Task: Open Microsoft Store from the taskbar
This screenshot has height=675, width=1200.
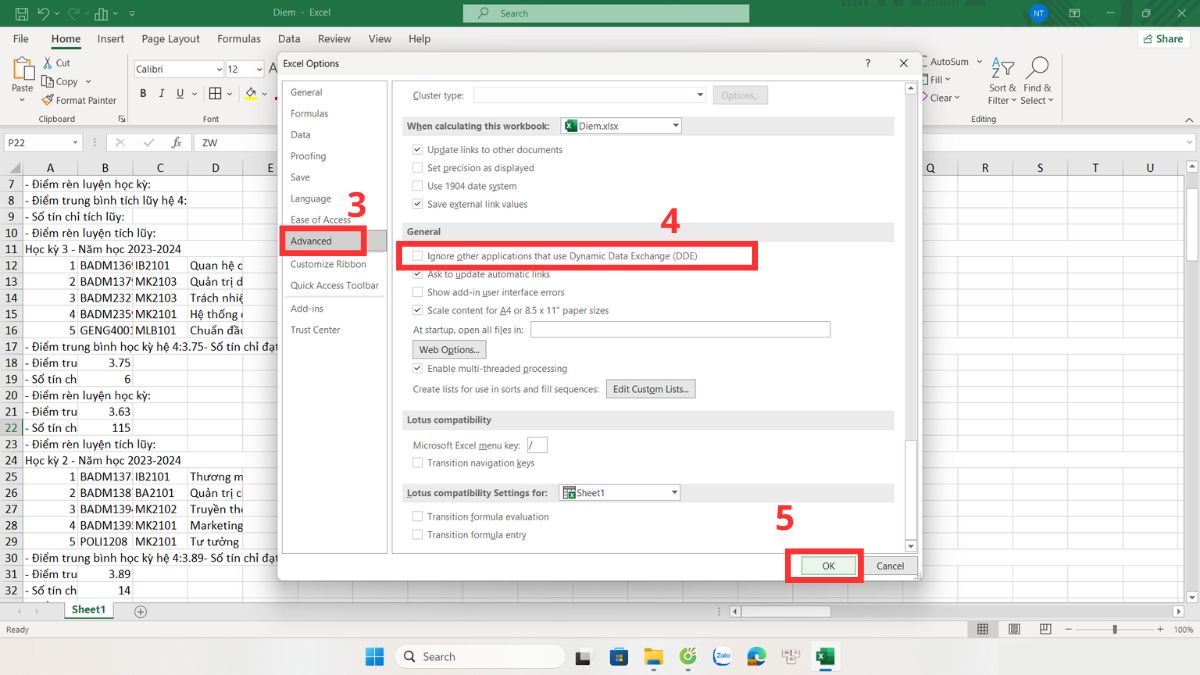Action: tap(619, 656)
